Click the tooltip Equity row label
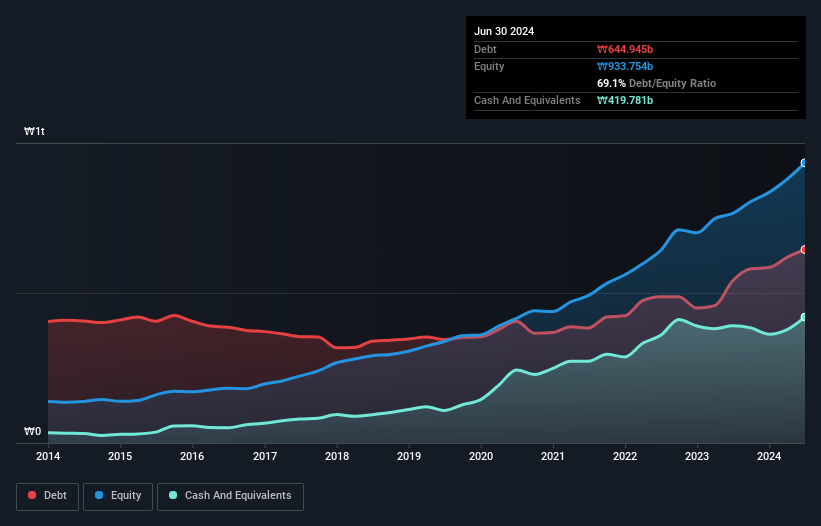The image size is (821, 526). click(x=489, y=66)
